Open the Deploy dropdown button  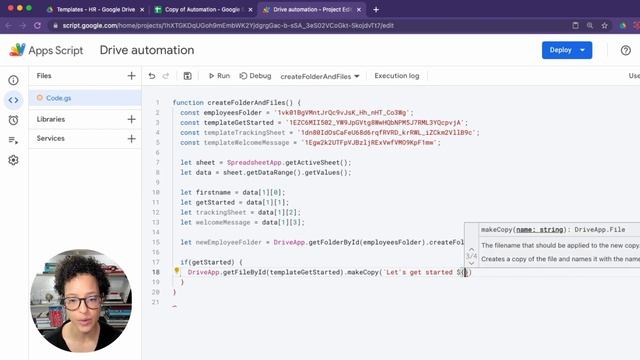[567, 50]
